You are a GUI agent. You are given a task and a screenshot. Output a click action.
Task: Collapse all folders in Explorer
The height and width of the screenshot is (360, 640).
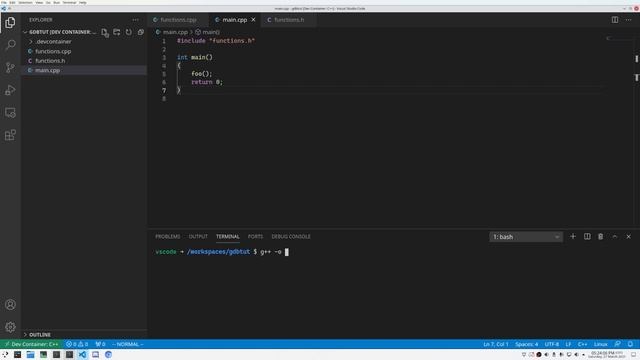coord(140,32)
